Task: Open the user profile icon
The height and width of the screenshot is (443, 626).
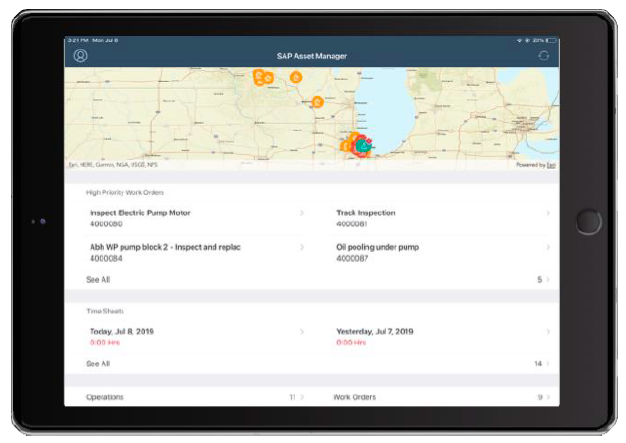Action: click(81, 55)
